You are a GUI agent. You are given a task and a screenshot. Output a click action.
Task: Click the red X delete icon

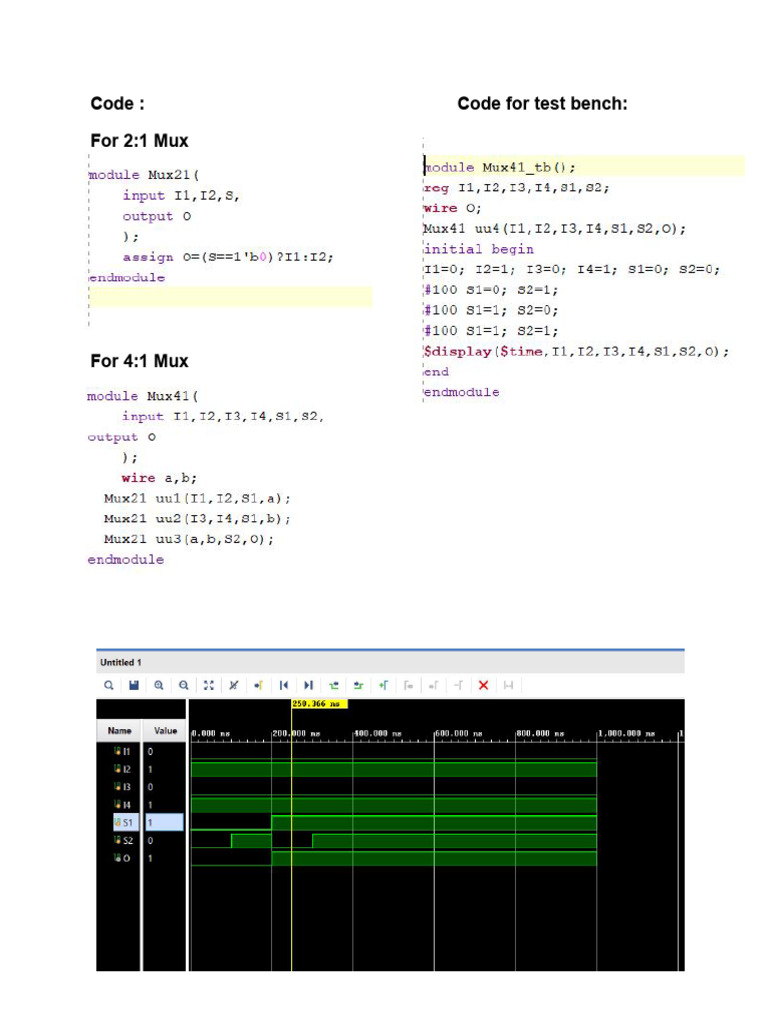click(483, 685)
